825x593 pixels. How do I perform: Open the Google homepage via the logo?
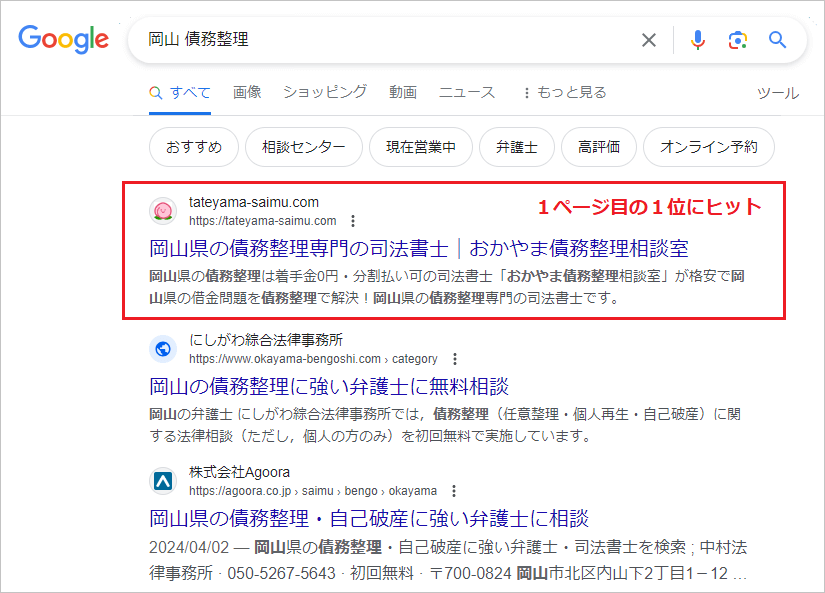point(63,40)
